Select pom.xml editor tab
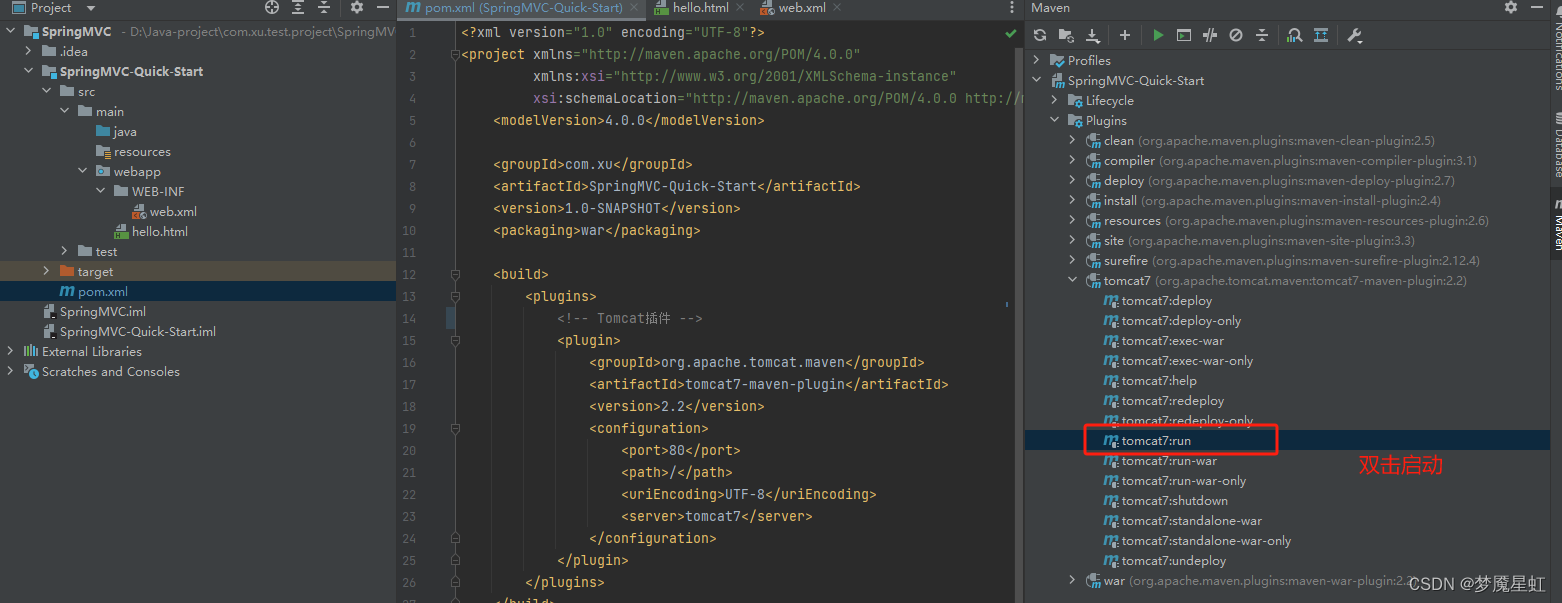This screenshot has width=1562, height=603. pos(522,7)
